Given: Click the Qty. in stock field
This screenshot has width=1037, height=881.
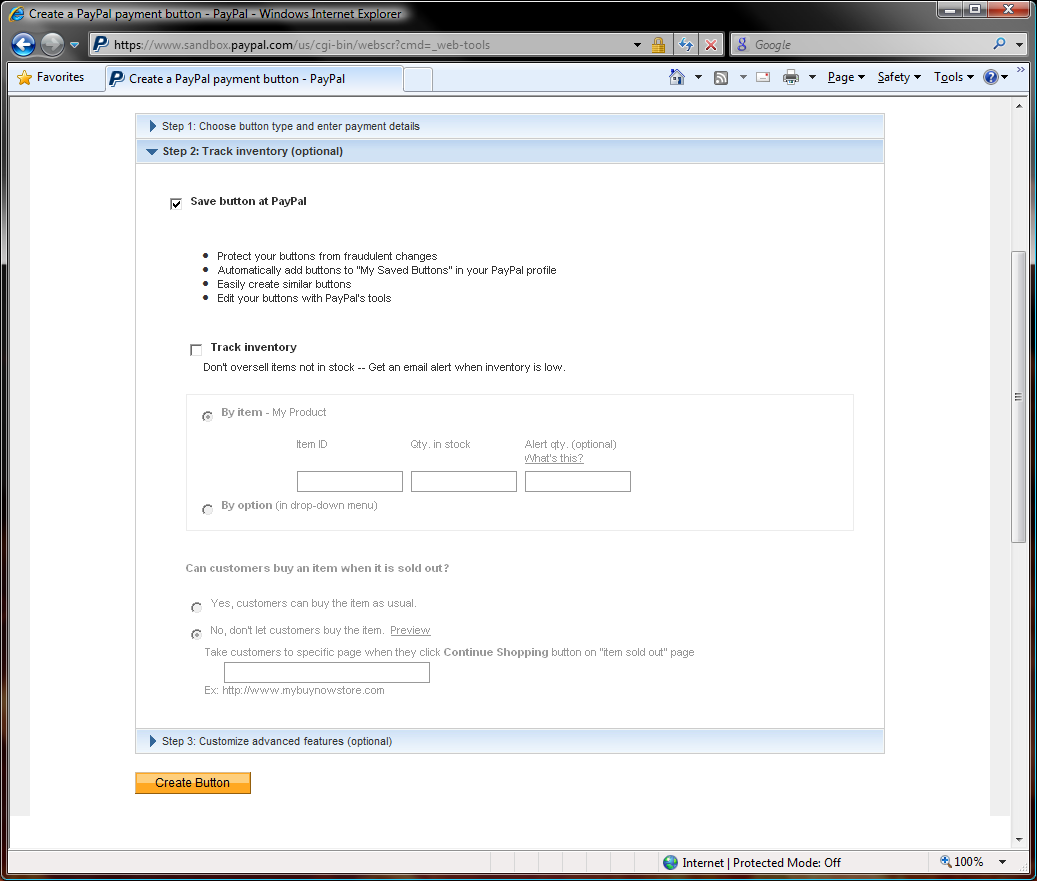Looking at the screenshot, I should pyautogui.click(x=464, y=482).
